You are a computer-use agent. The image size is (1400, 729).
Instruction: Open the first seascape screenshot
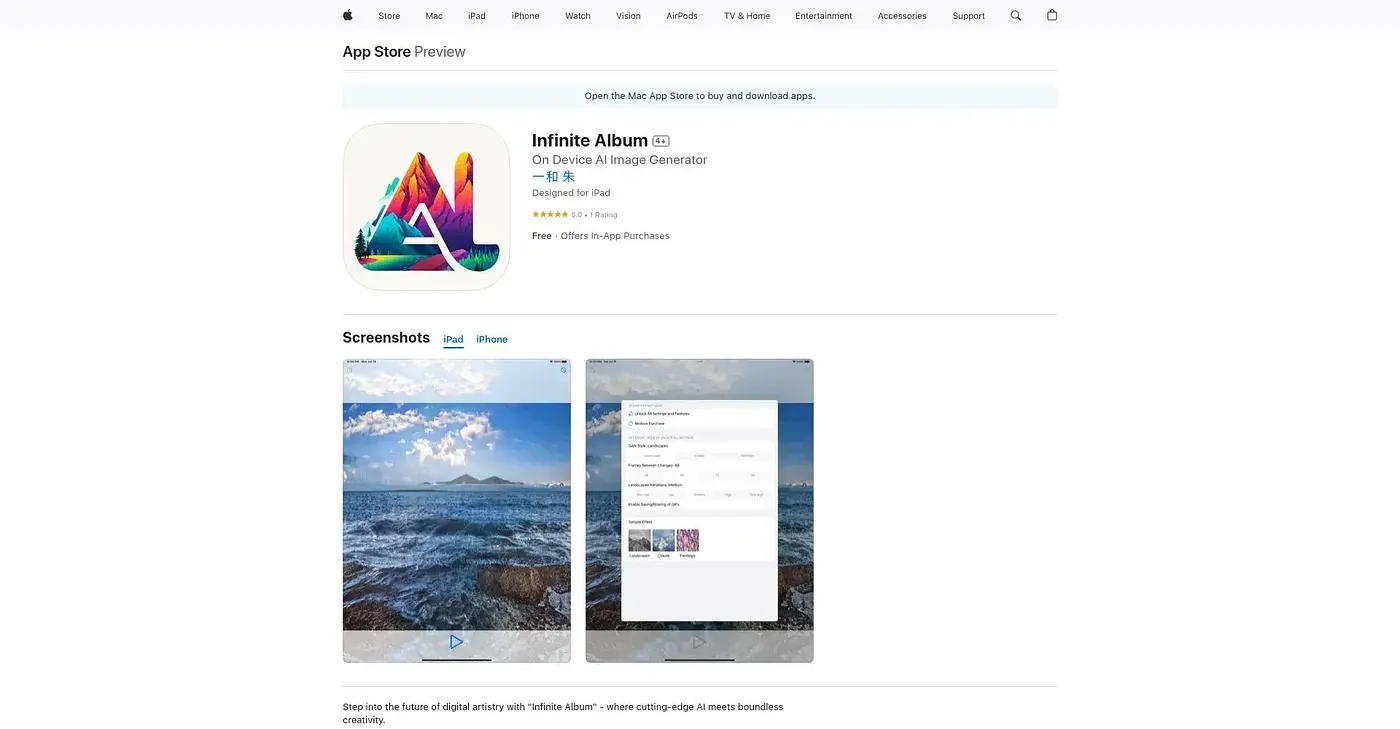point(457,510)
